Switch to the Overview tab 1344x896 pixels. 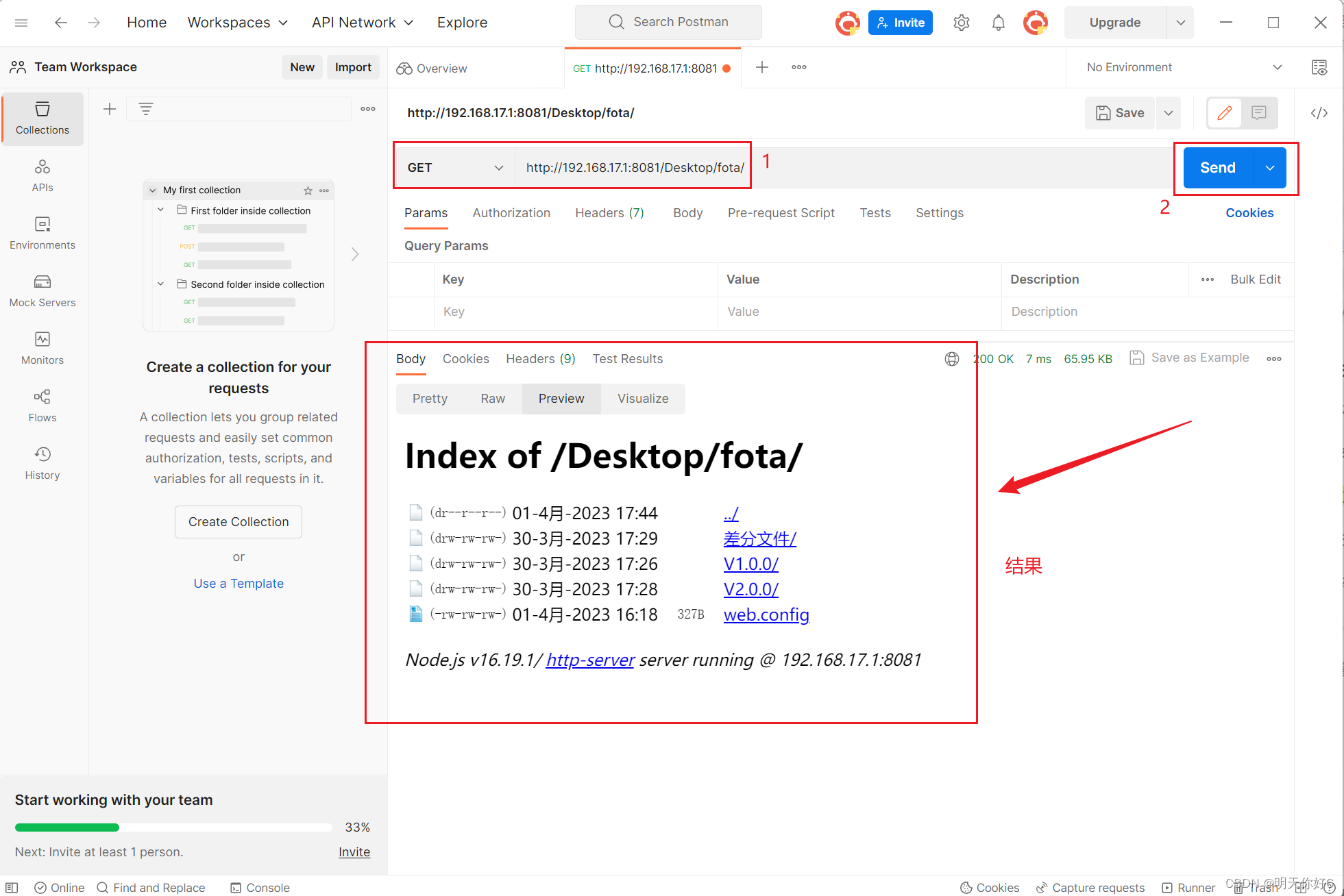point(432,69)
